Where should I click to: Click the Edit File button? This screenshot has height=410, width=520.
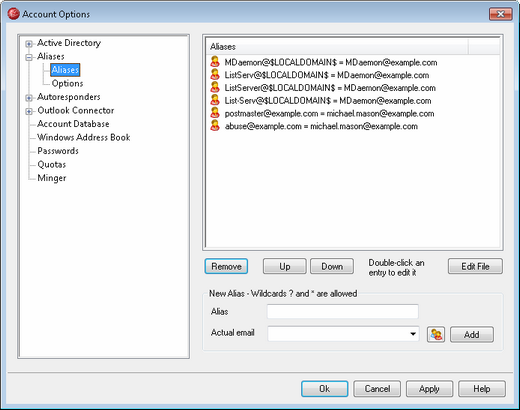tap(475, 266)
